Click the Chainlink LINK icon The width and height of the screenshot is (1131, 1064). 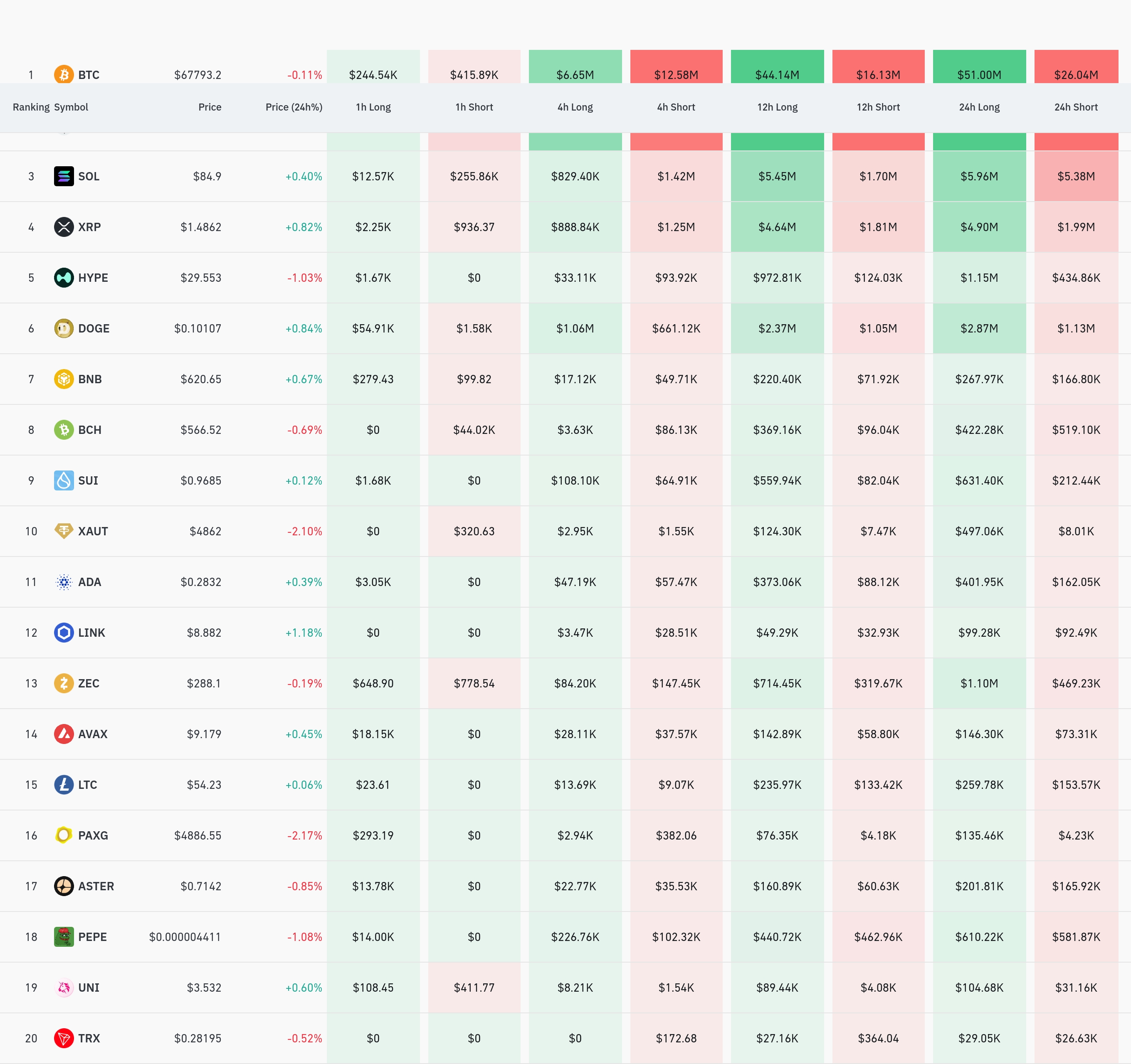[x=64, y=632]
